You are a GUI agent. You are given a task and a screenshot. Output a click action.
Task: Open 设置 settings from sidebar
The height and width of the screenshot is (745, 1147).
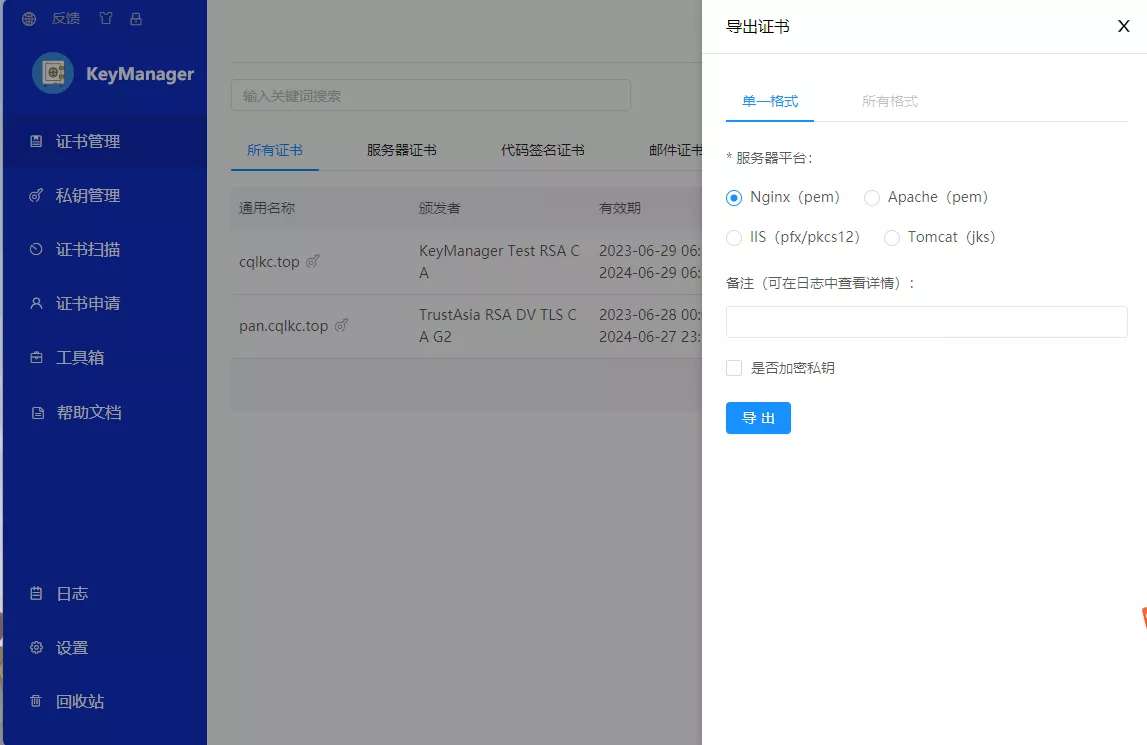click(x=72, y=648)
